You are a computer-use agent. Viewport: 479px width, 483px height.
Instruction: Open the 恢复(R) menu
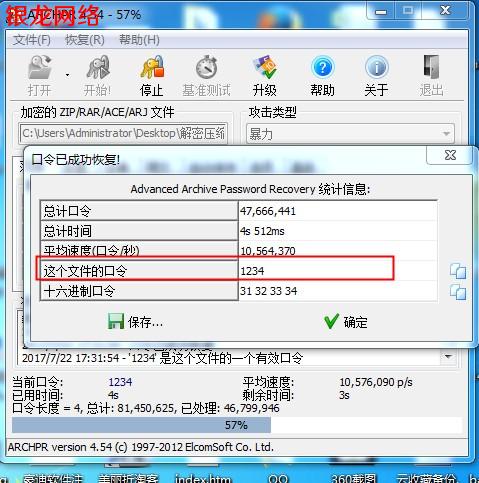pos(85,40)
